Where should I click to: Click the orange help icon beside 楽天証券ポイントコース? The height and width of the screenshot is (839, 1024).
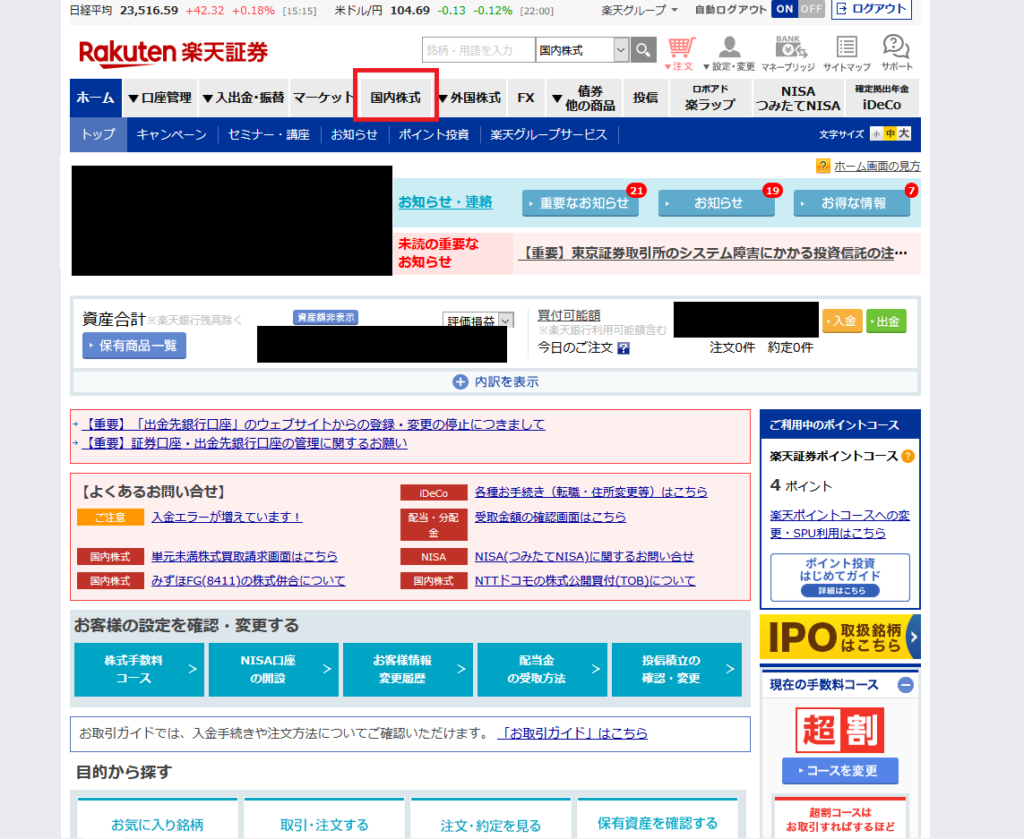[907, 456]
